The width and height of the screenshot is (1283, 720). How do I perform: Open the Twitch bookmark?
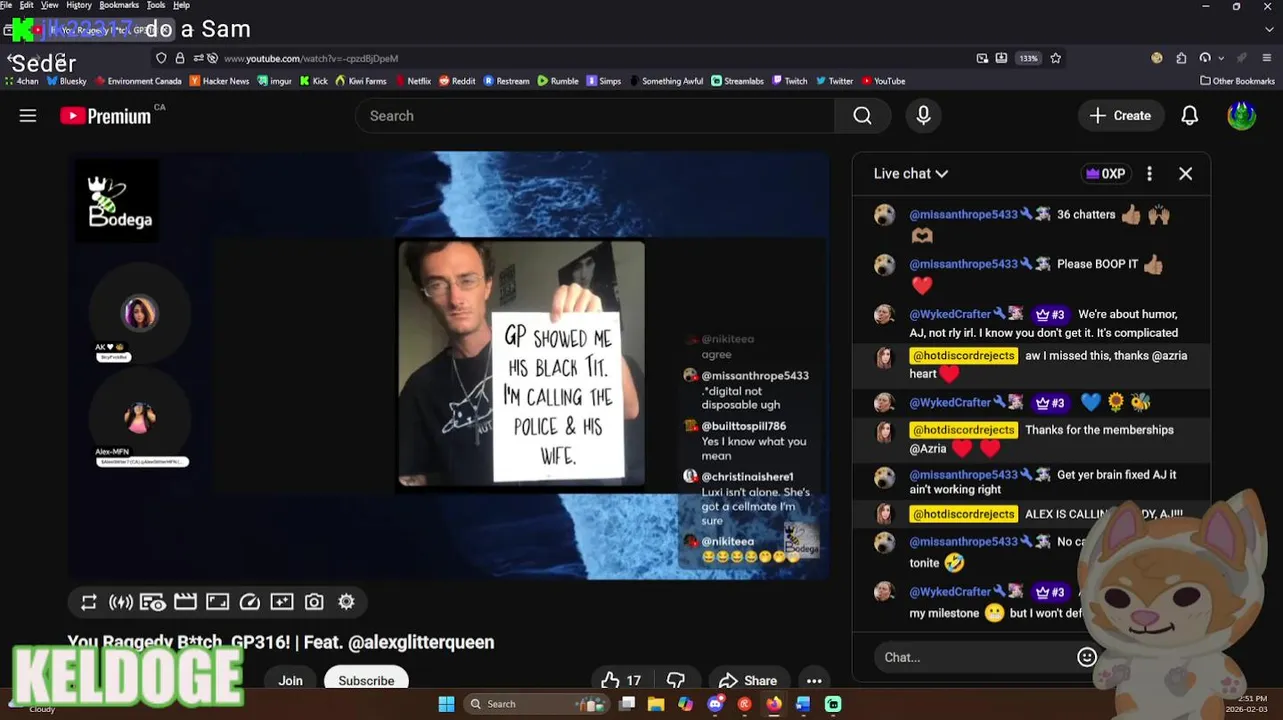(789, 81)
